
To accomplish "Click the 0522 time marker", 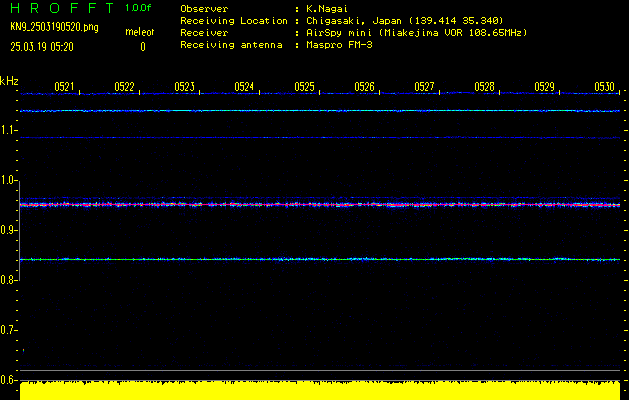I will (124, 87).
